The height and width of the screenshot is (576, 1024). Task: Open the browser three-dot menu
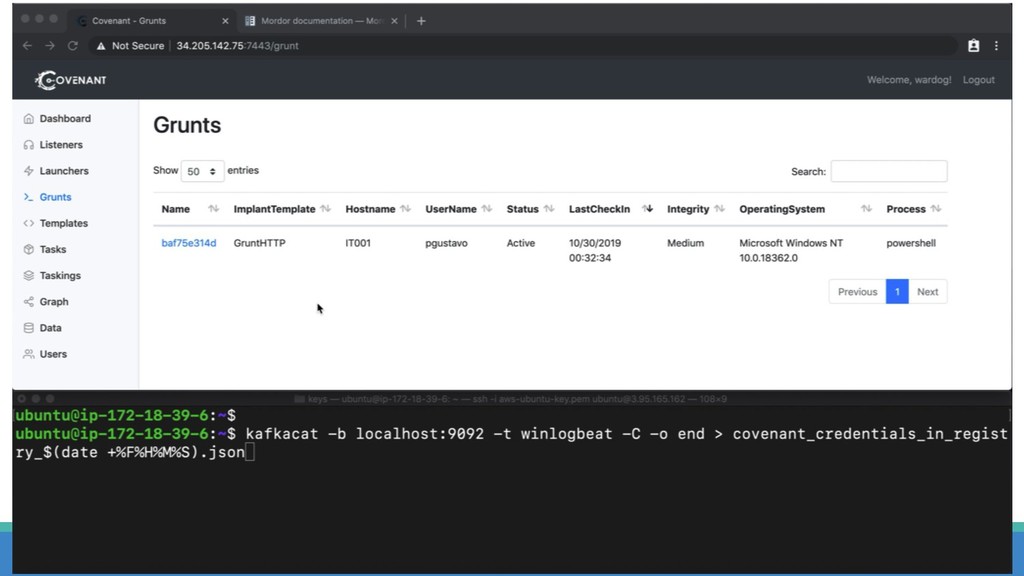coord(997,46)
